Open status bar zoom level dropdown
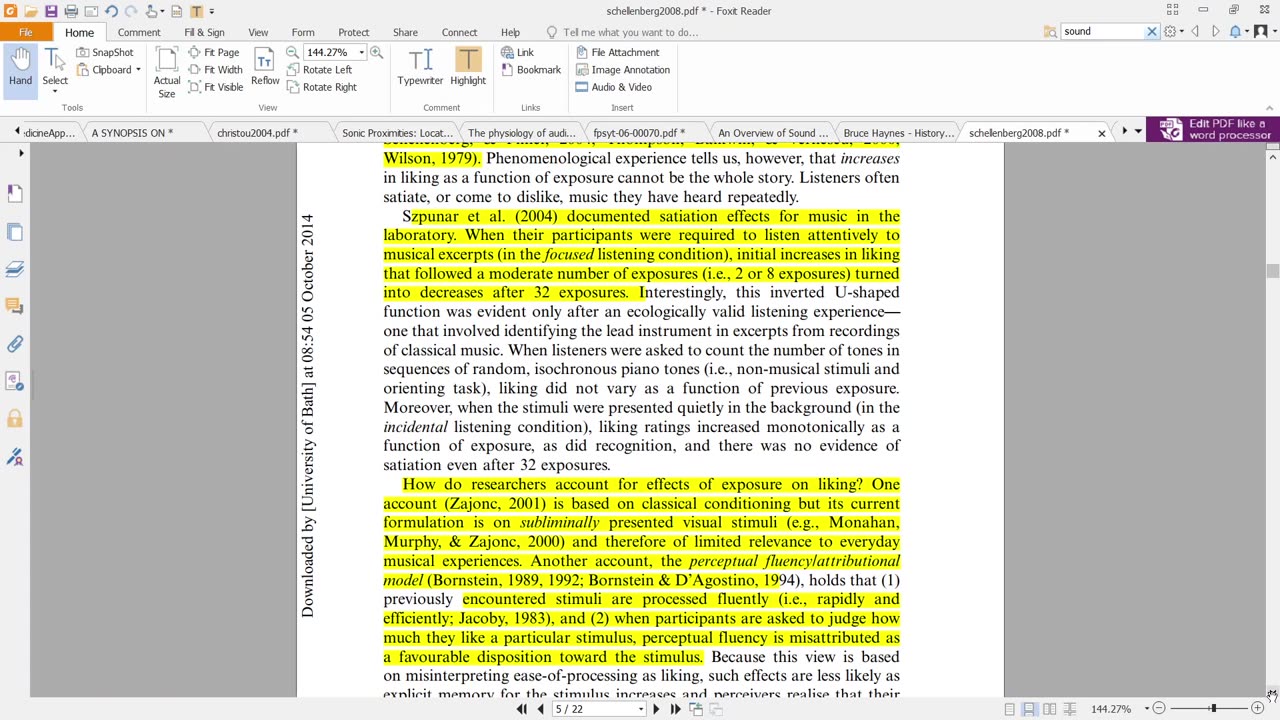 point(1146,709)
